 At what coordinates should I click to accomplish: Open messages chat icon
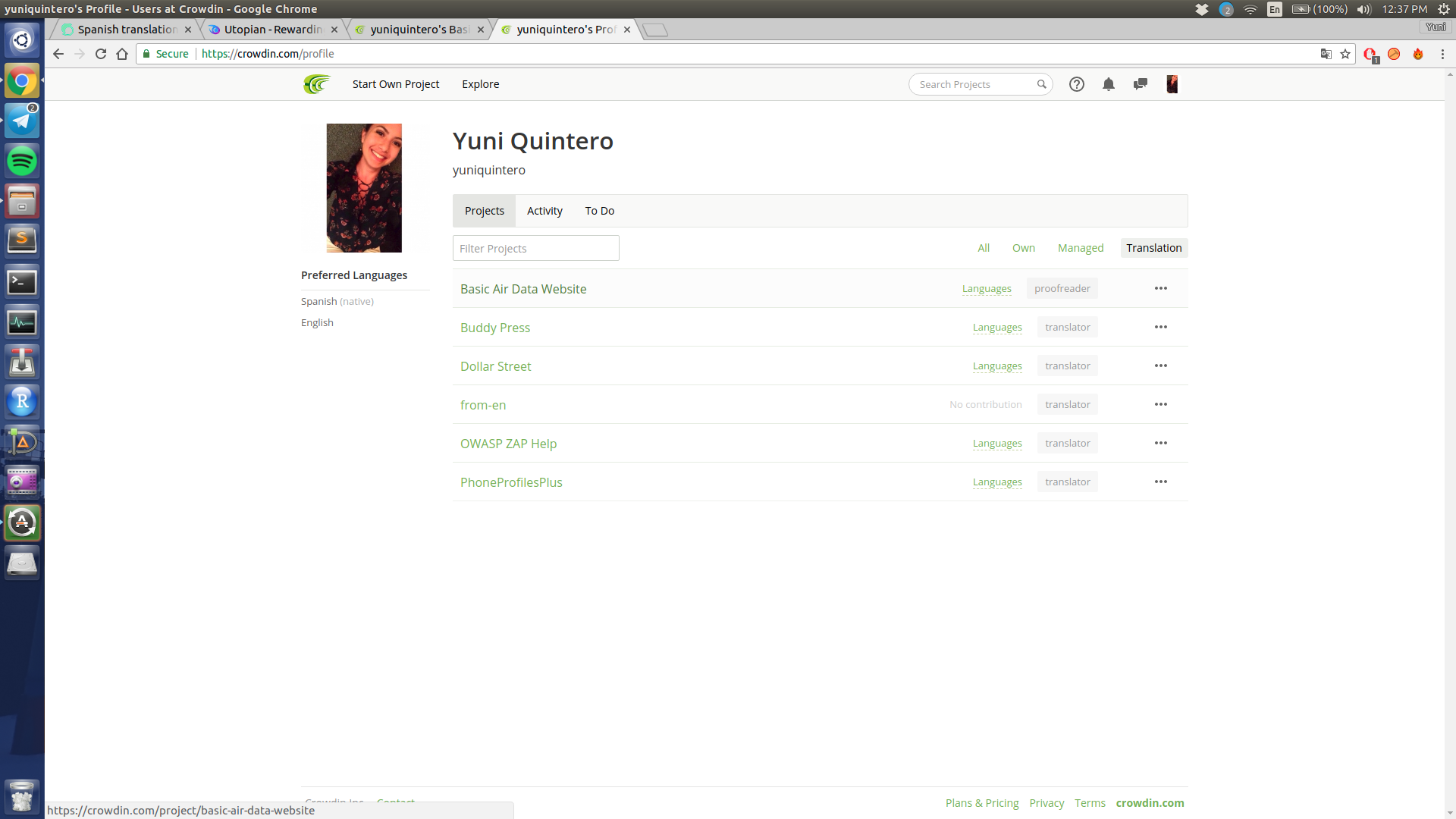click(x=1140, y=84)
